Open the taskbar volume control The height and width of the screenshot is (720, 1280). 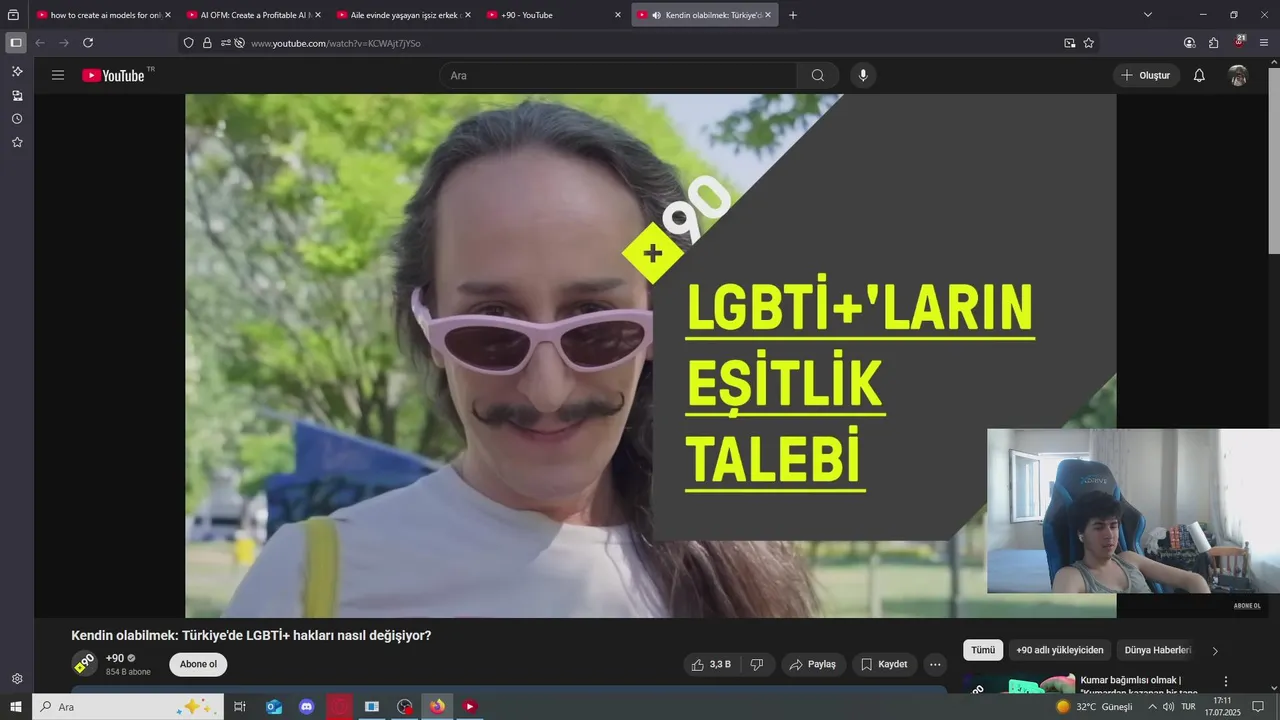tap(1166, 707)
